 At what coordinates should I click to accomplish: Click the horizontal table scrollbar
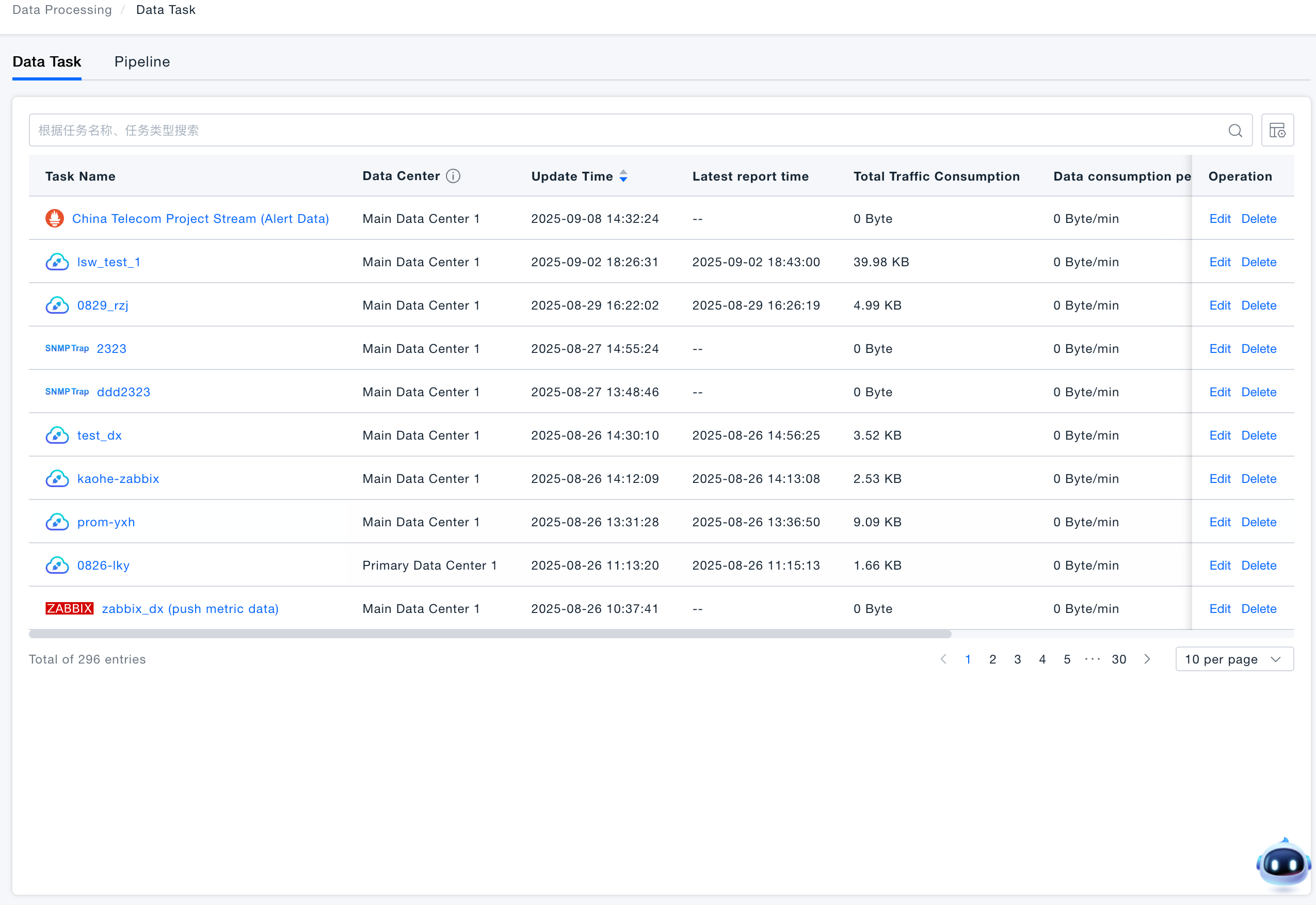tap(489, 634)
